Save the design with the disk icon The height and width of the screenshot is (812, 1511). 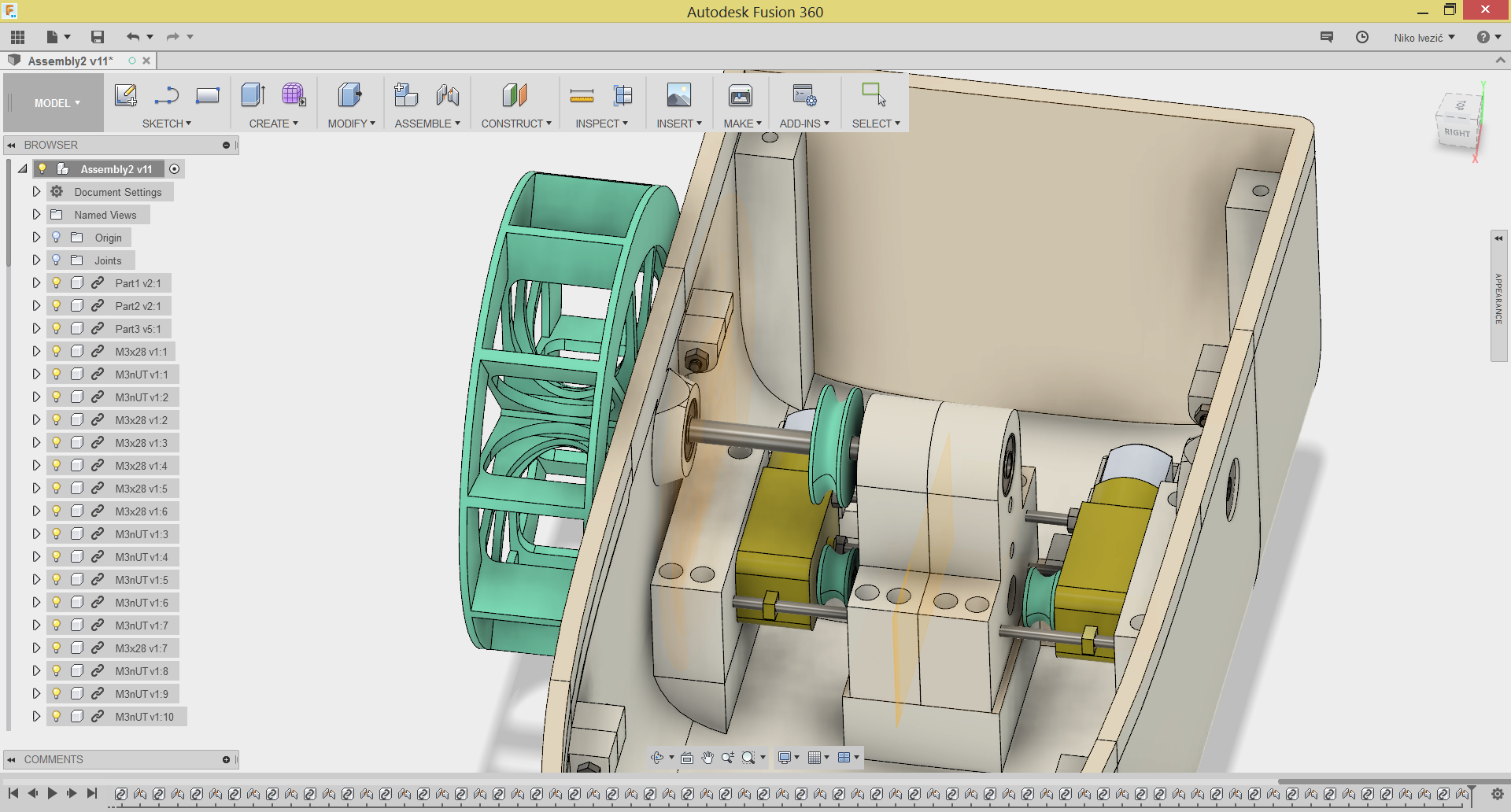click(x=98, y=37)
